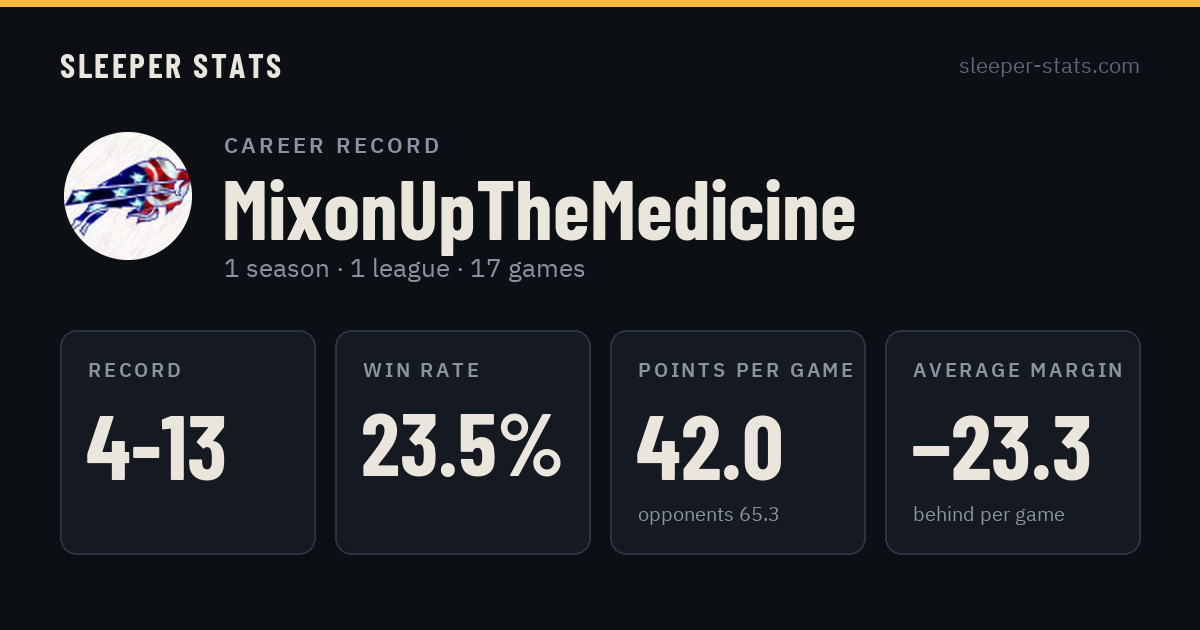Open the WIN RATE stat card
The width and height of the screenshot is (1200, 630).
[463, 442]
